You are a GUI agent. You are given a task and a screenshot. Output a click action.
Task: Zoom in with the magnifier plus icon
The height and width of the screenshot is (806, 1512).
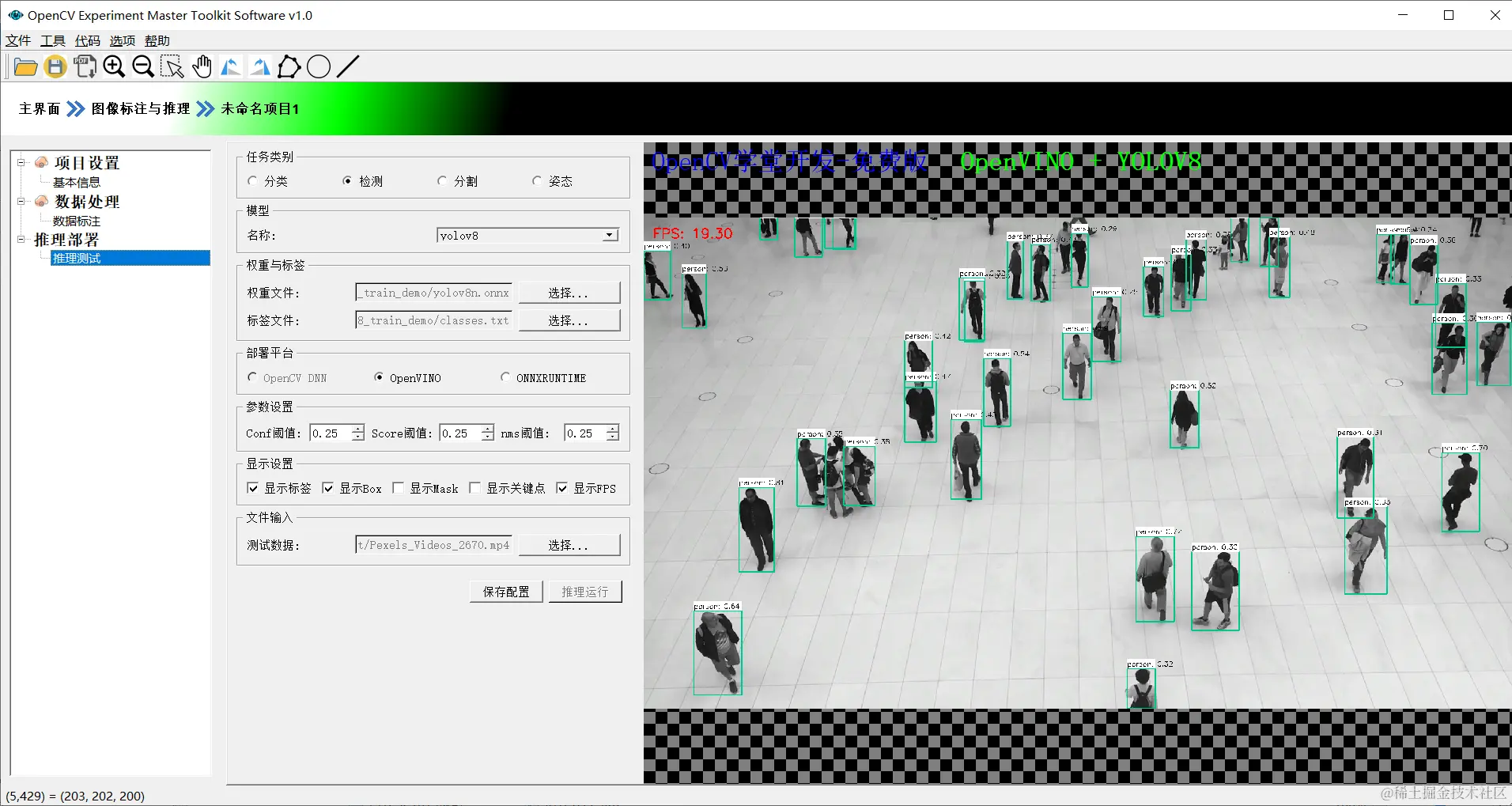(x=114, y=67)
